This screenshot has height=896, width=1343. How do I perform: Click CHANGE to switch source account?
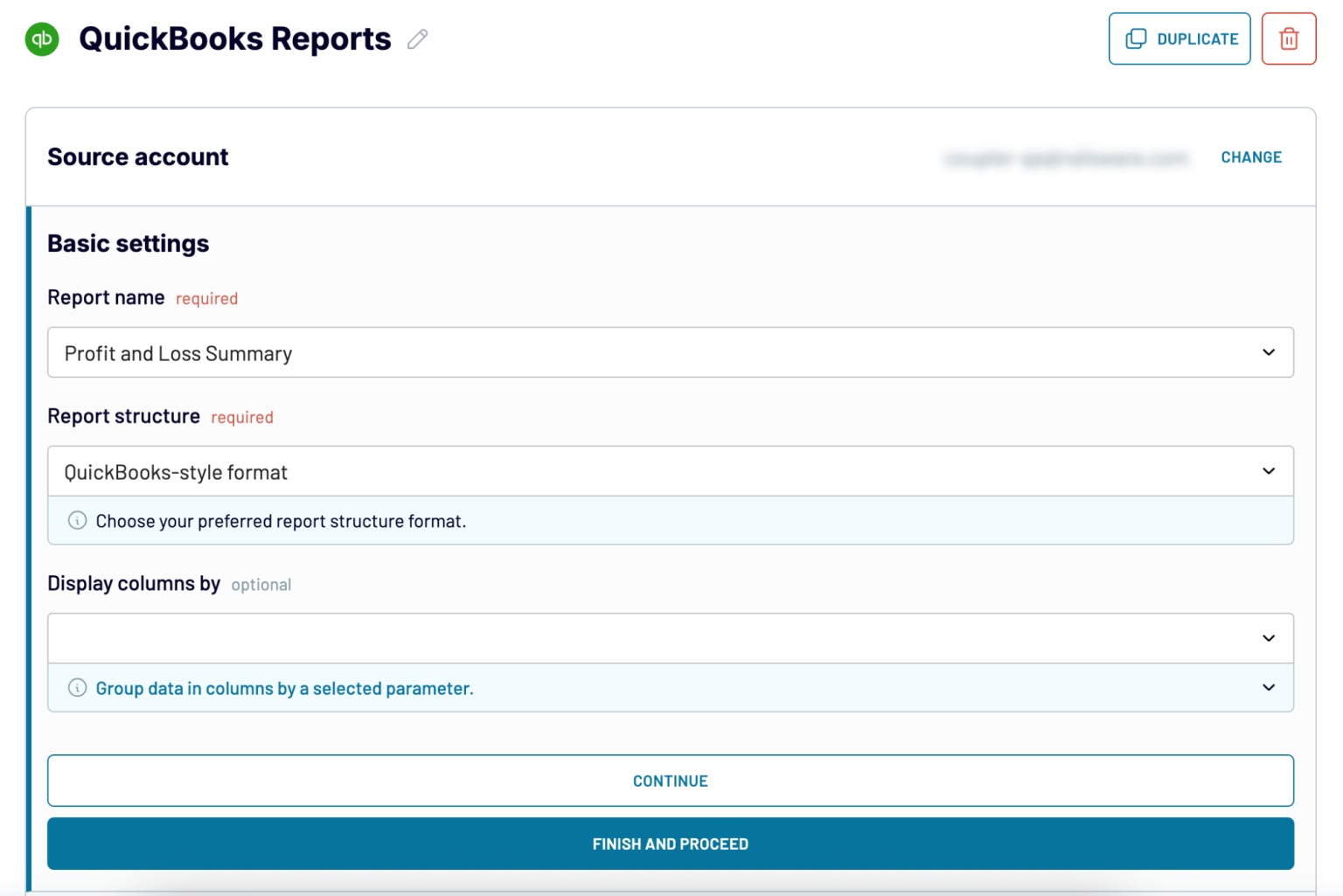click(1251, 157)
